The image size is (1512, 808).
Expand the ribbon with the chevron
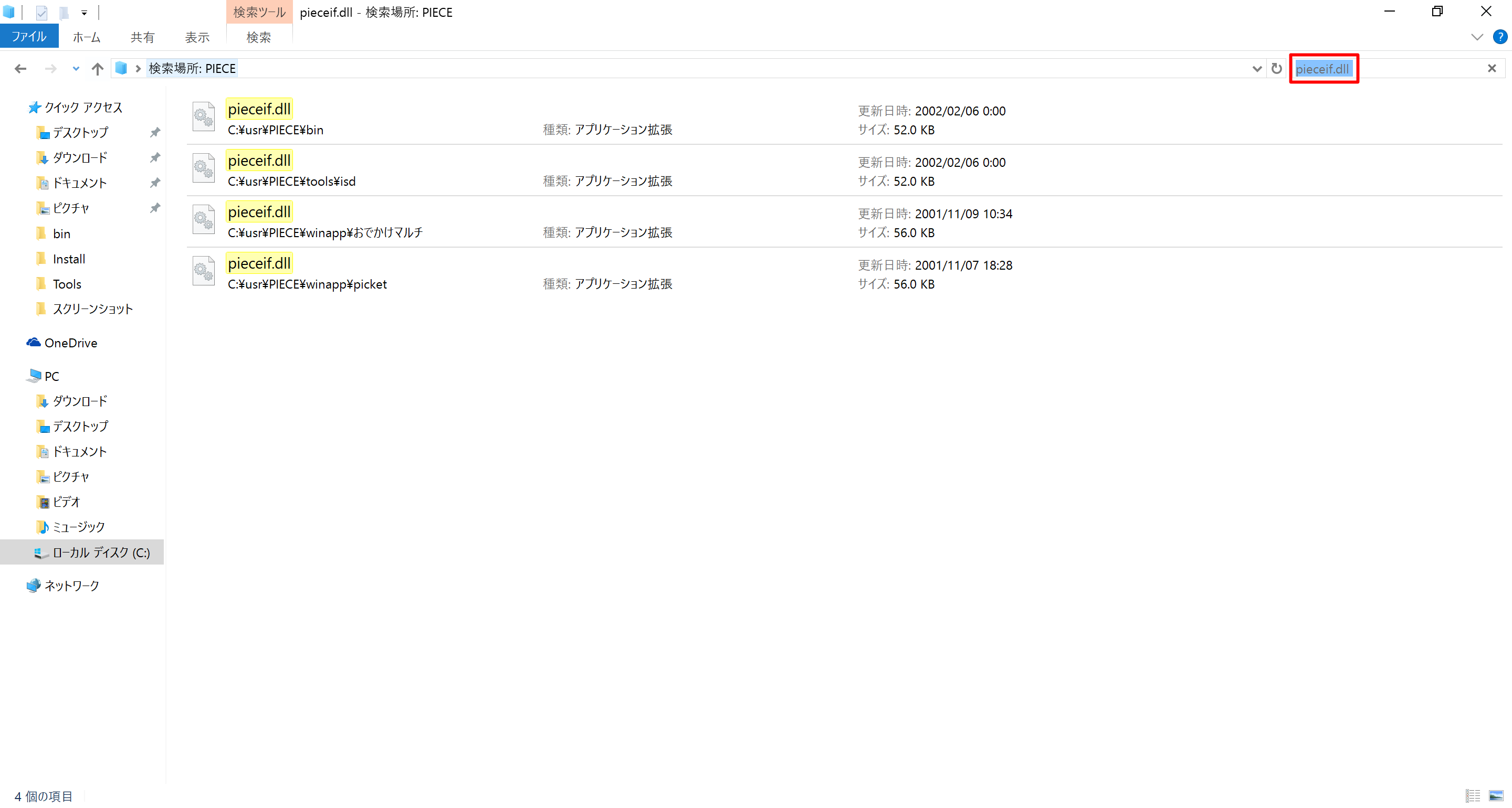(1477, 37)
